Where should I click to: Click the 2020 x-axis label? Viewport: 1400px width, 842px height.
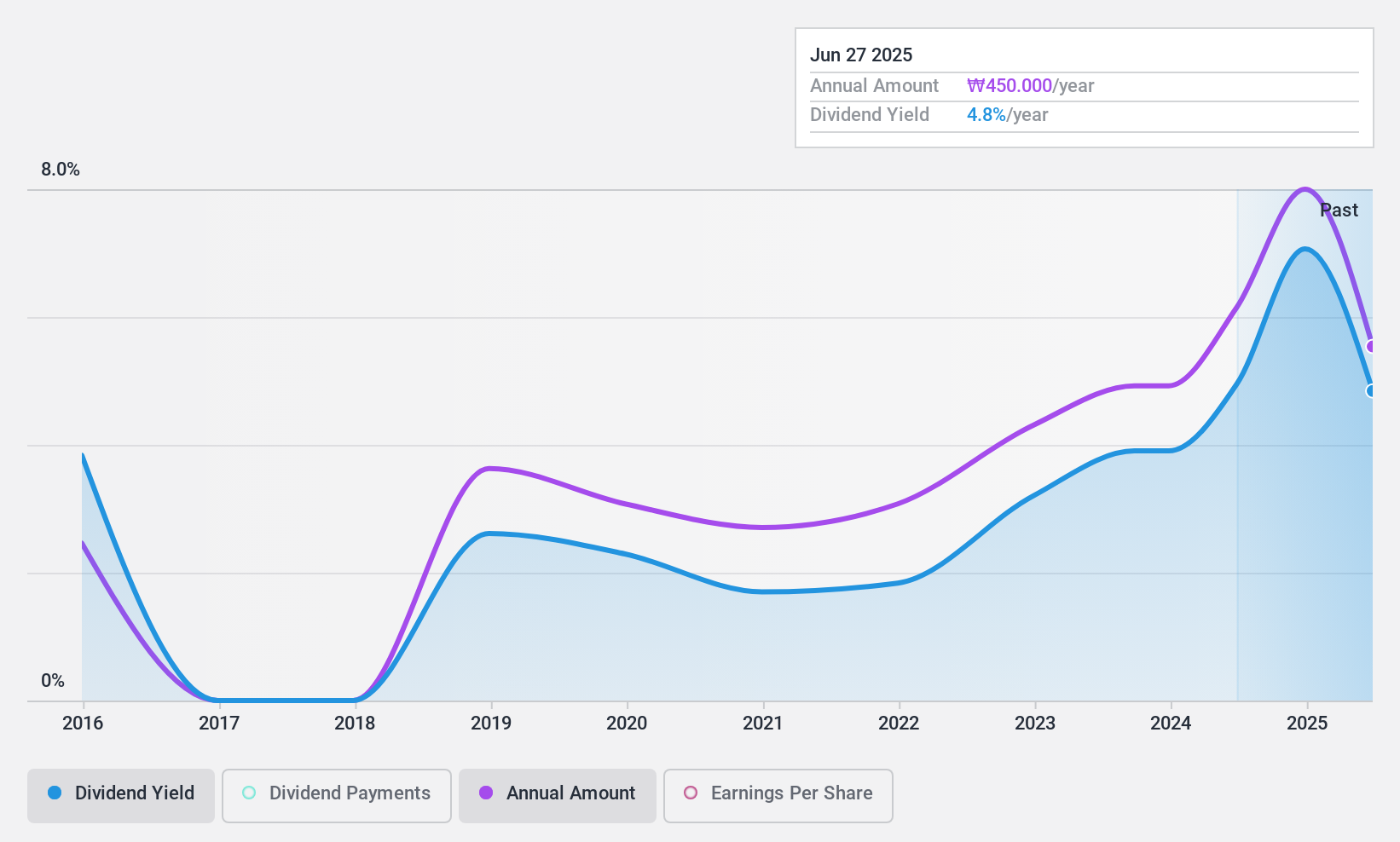click(x=627, y=724)
